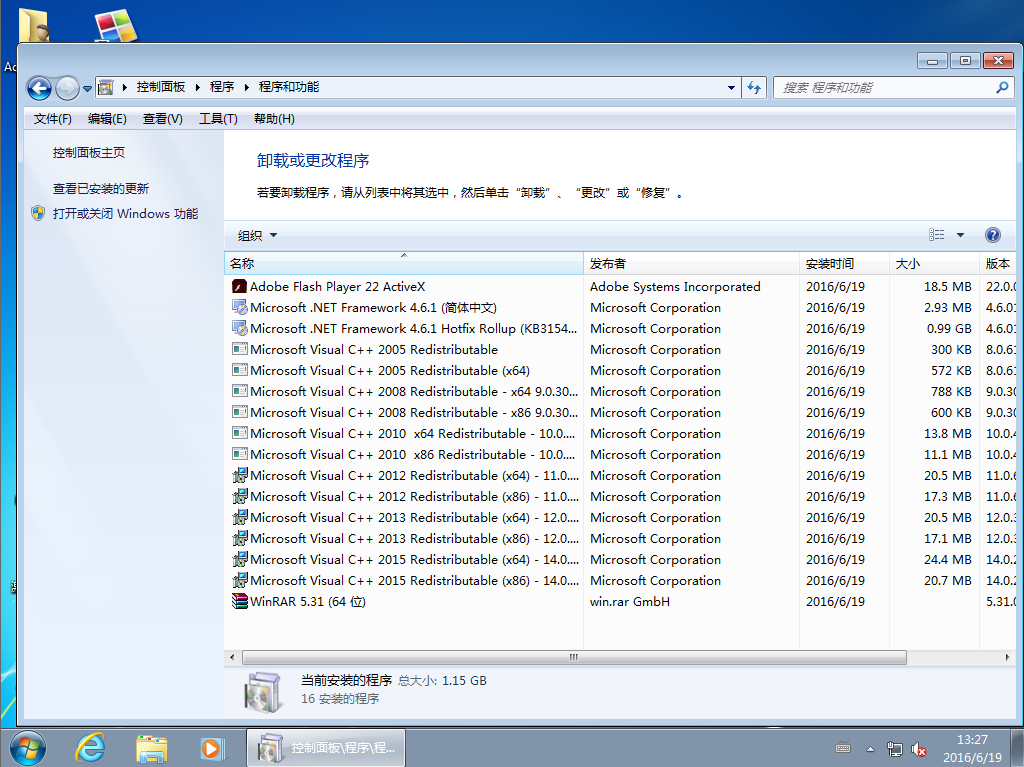Open the 工具(T) menu
1024x767 pixels.
pyautogui.click(x=218, y=119)
